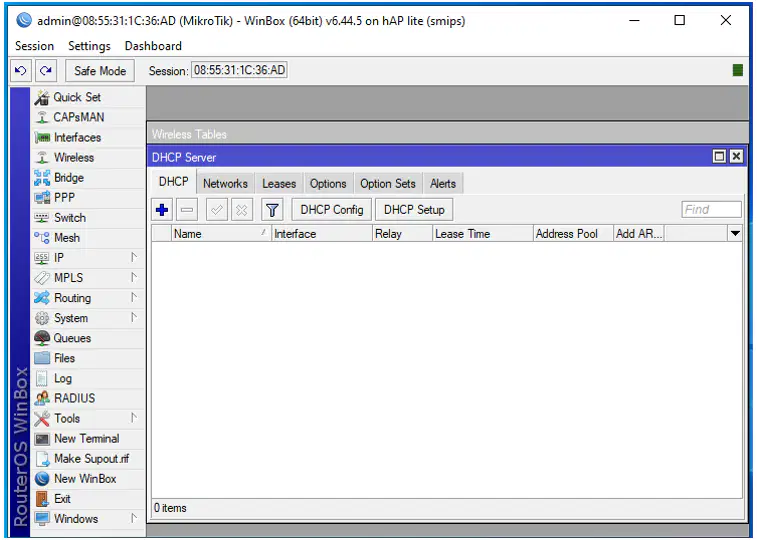
Task: Open the Log icon
Action: (x=42, y=378)
